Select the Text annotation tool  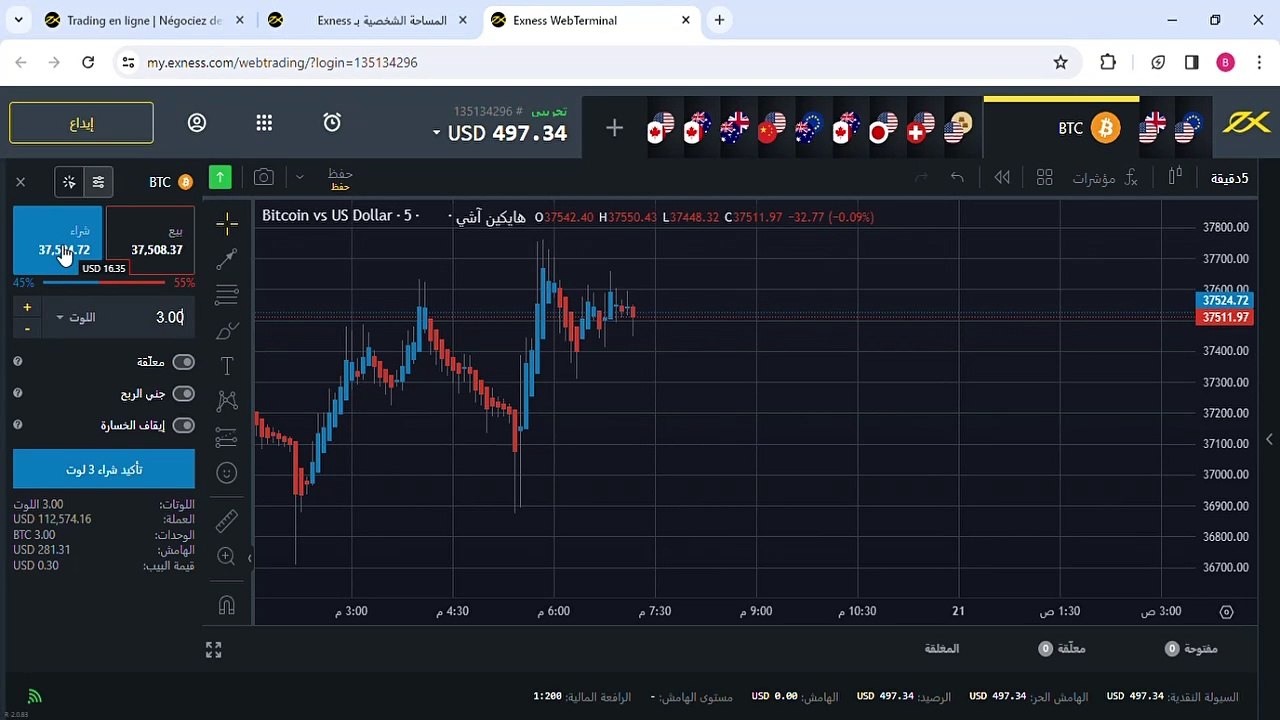click(227, 366)
